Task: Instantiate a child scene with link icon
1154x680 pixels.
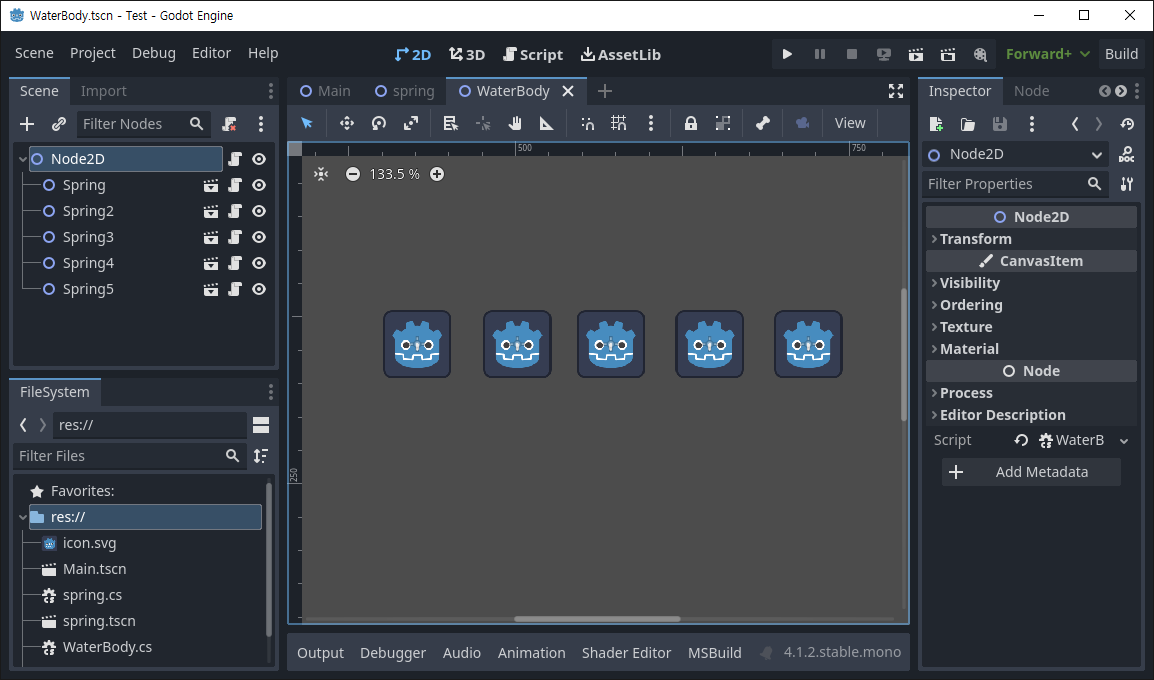Action: (x=59, y=124)
